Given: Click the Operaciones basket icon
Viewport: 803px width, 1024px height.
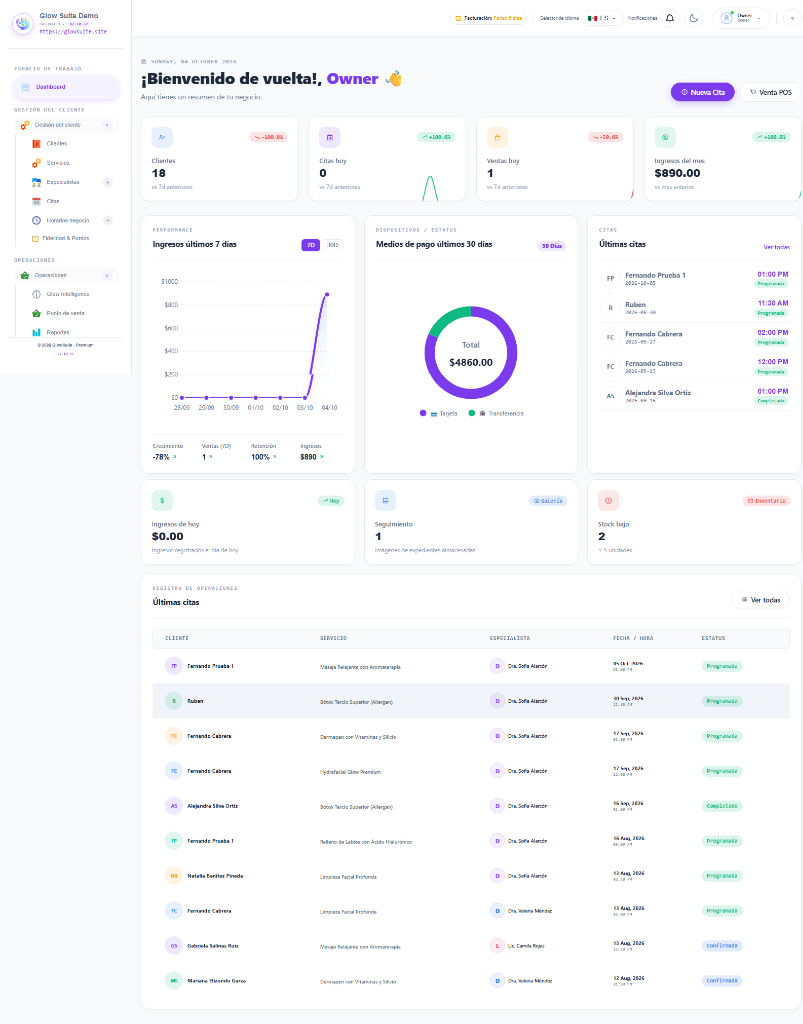Looking at the screenshot, I should pos(25,276).
